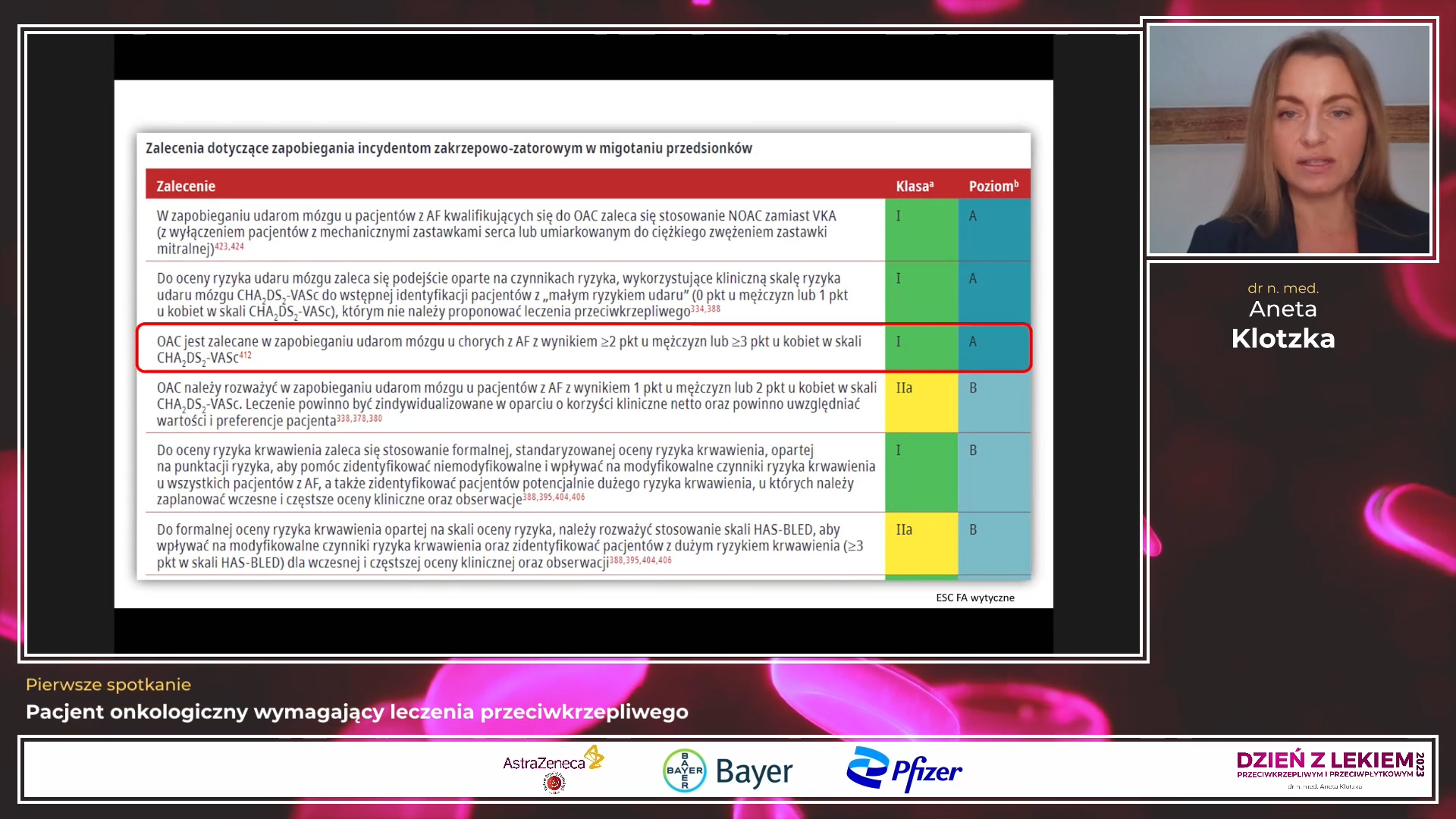Click the 'dr n. med.' title text
The width and height of the screenshot is (1456, 819).
click(1283, 288)
